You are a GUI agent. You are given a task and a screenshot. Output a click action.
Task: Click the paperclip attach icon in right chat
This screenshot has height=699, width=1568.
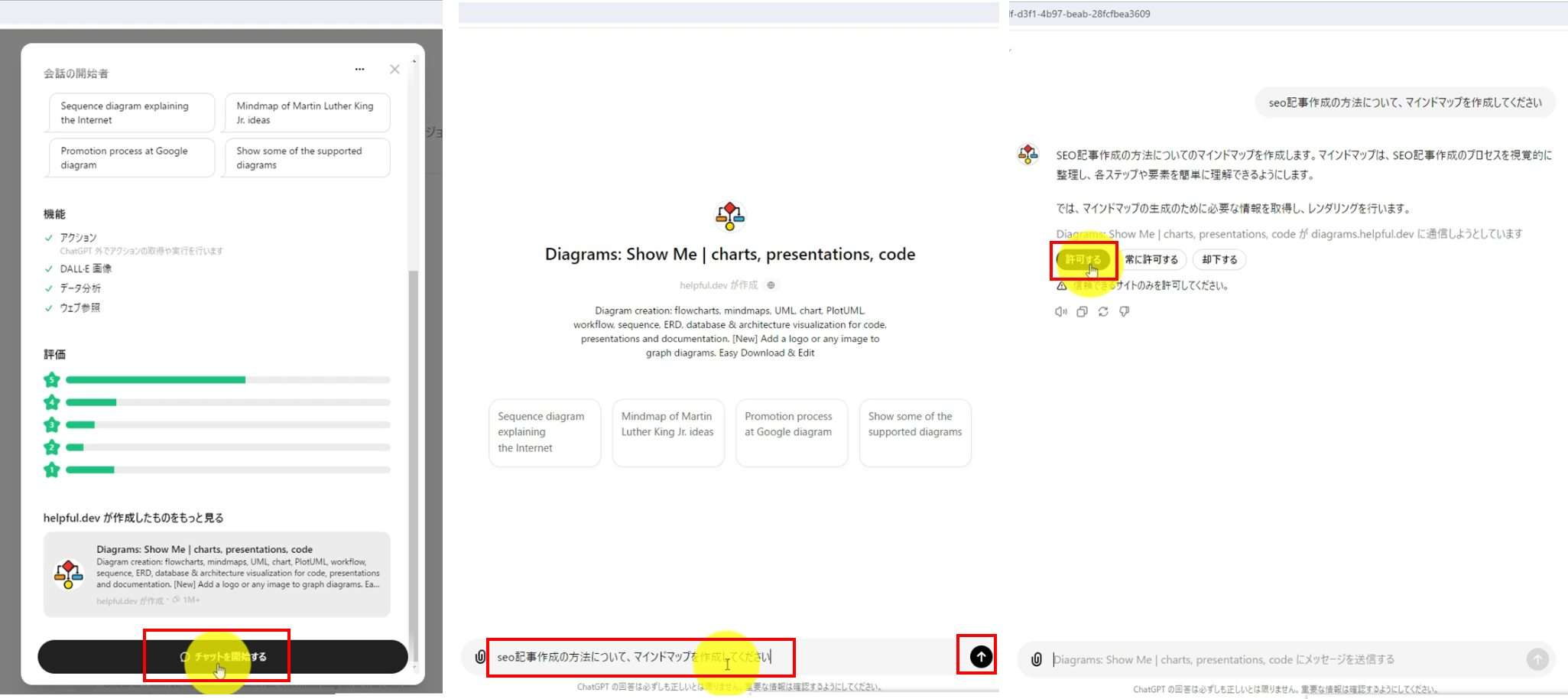click(x=1037, y=659)
